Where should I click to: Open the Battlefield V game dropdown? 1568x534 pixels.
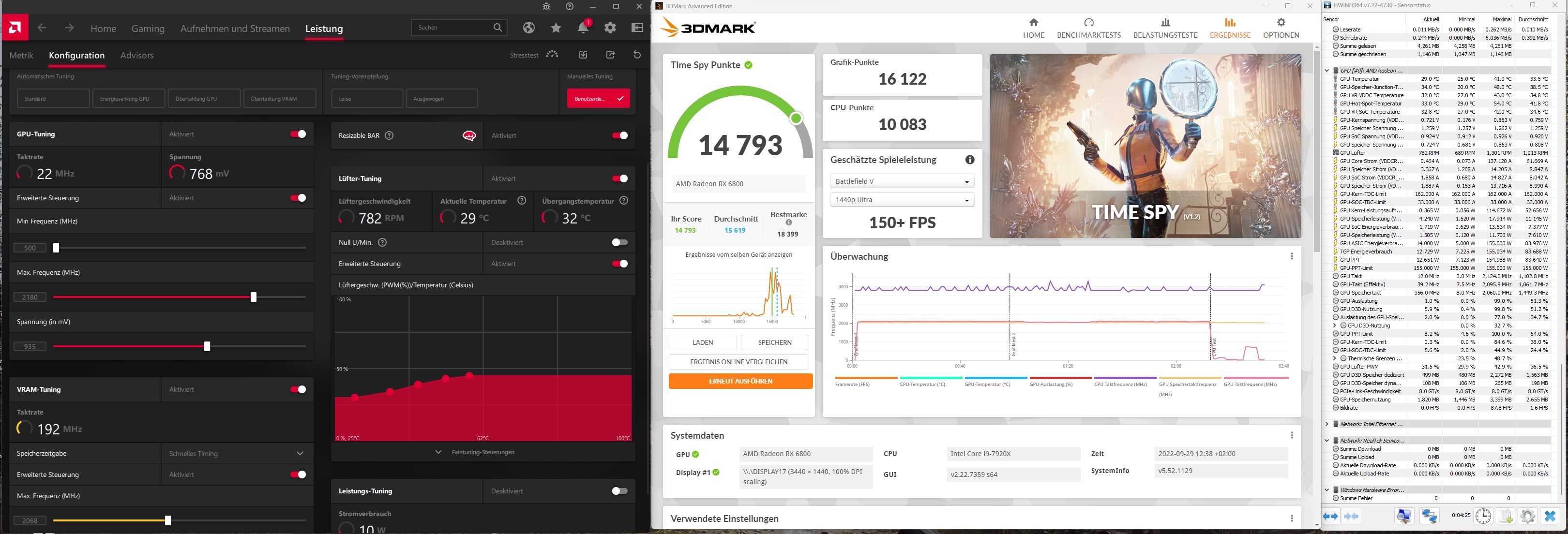902,181
